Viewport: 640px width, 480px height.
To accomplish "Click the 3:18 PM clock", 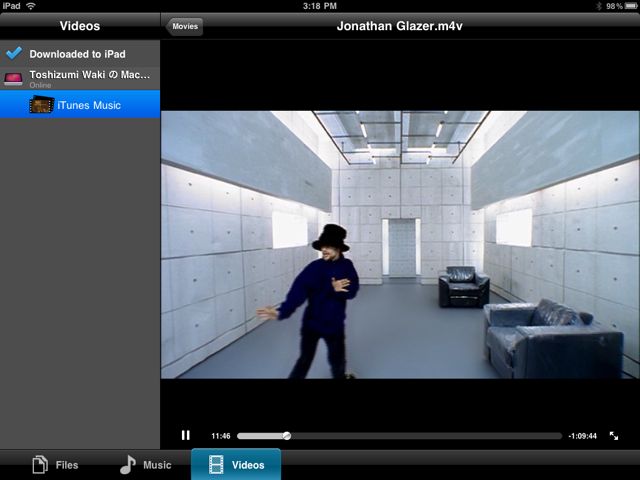I will [x=320, y=6].
